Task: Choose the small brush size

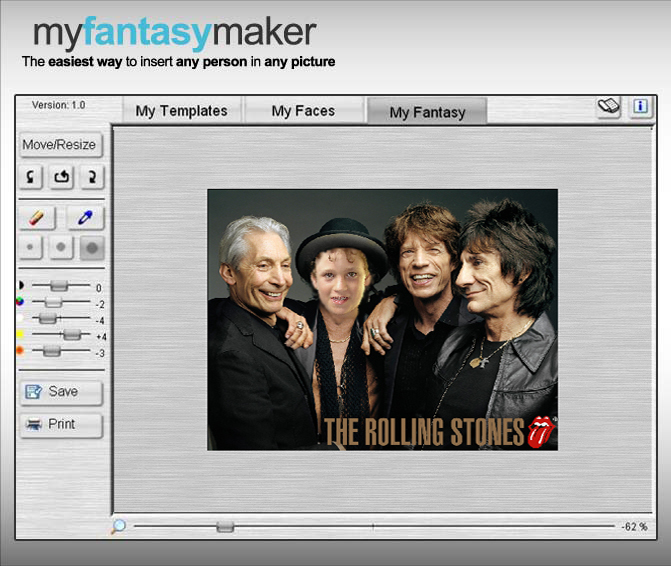Action: click(x=30, y=247)
